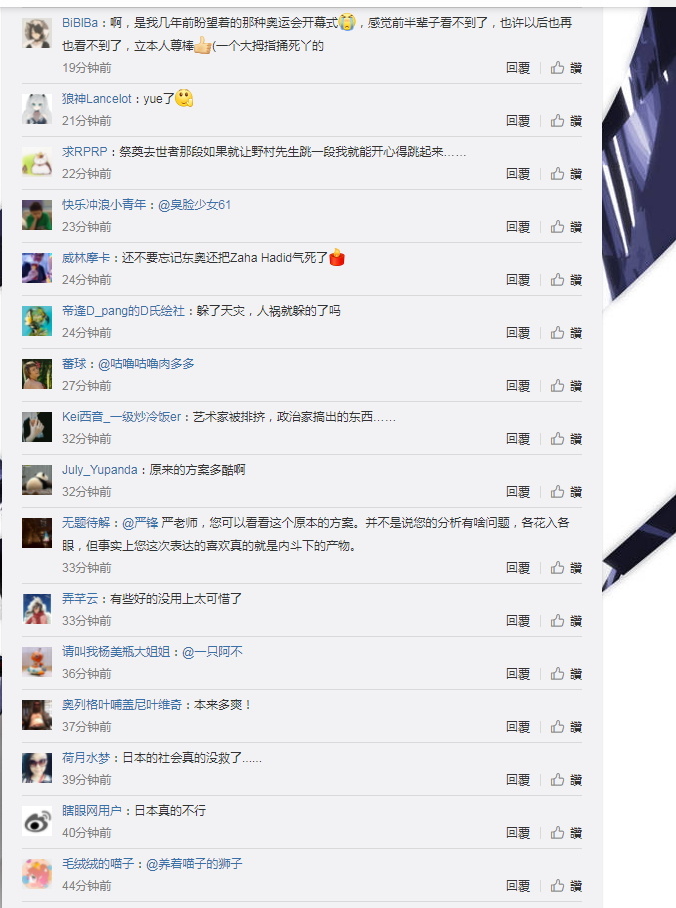Reply to 帝逢D_pang的D氏绘社's comment

(x=518, y=333)
